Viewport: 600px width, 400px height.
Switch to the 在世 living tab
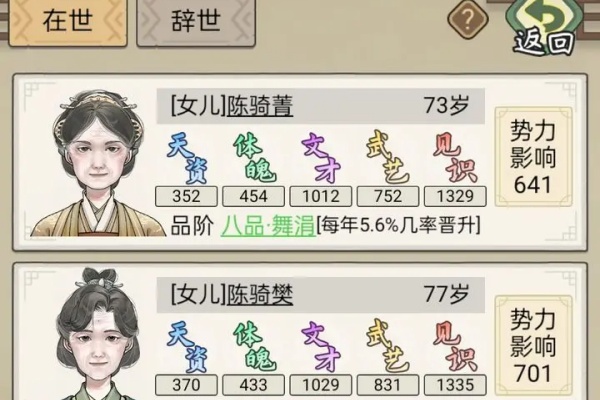pyautogui.click(x=68, y=23)
